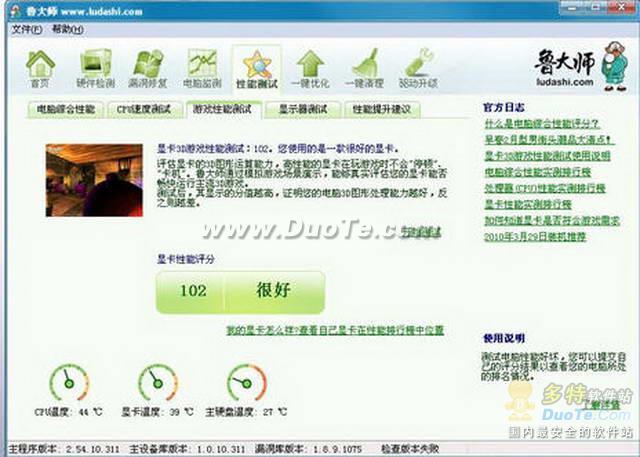Image resolution: width=640 pixels, height=457 pixels.
Task: Select the 性能测试 star icon
Action: coord(257,69)
